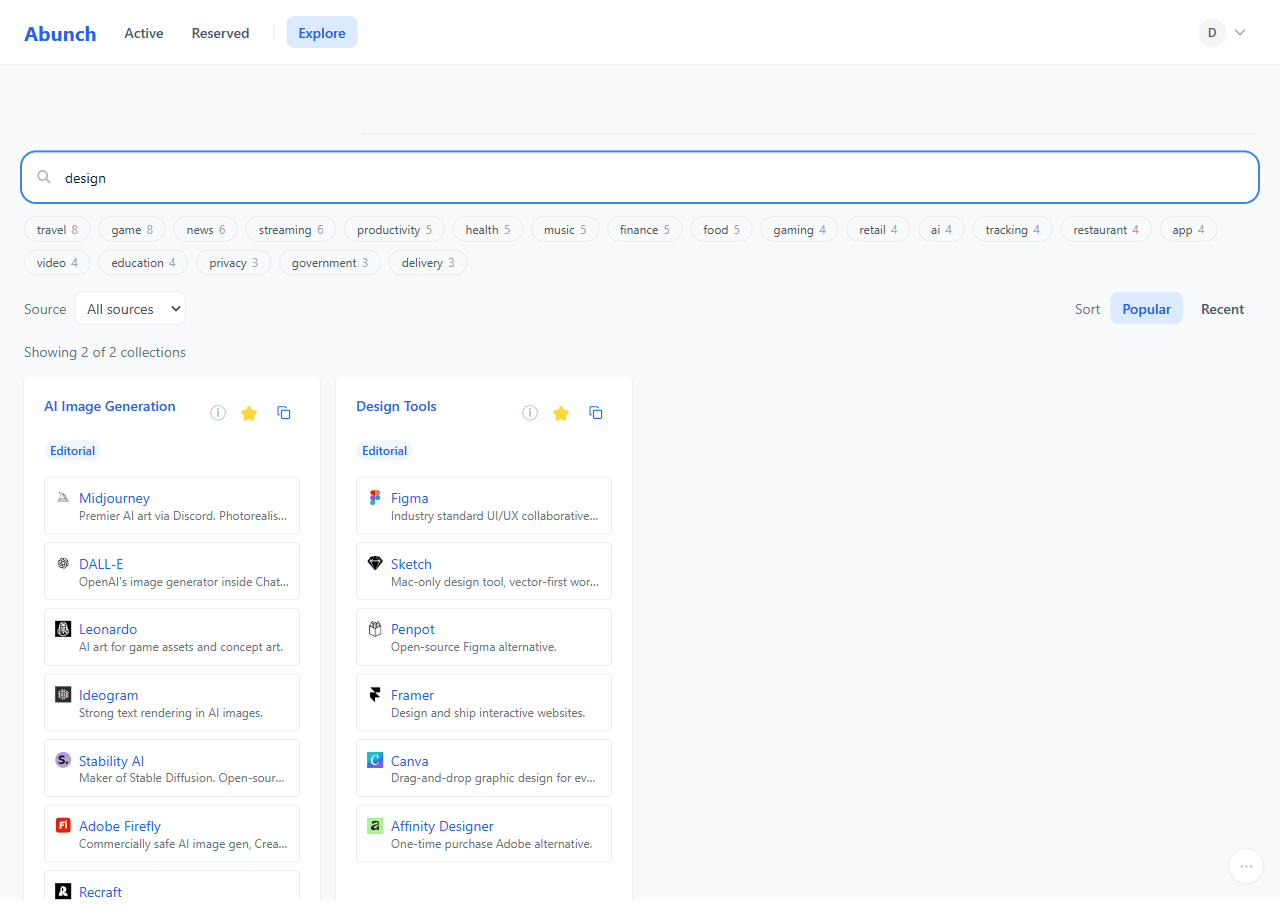
Task: Open the Midjourney link
Action: coord(115,498)
